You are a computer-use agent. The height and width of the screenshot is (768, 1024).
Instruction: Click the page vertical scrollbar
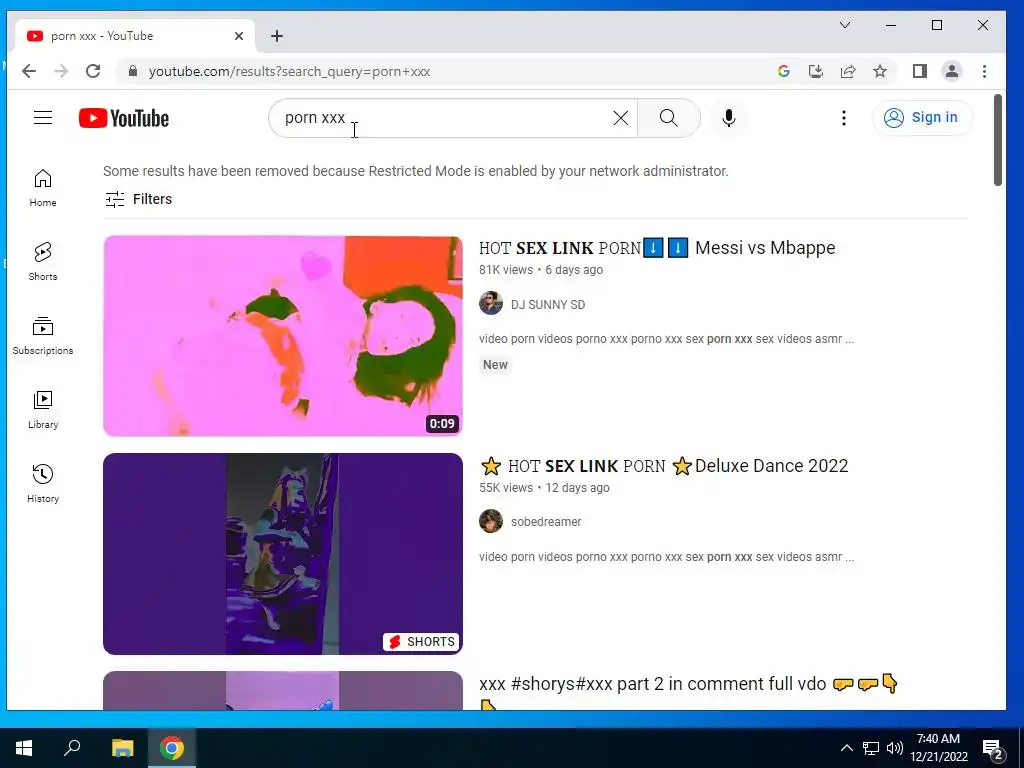point(997,140)
